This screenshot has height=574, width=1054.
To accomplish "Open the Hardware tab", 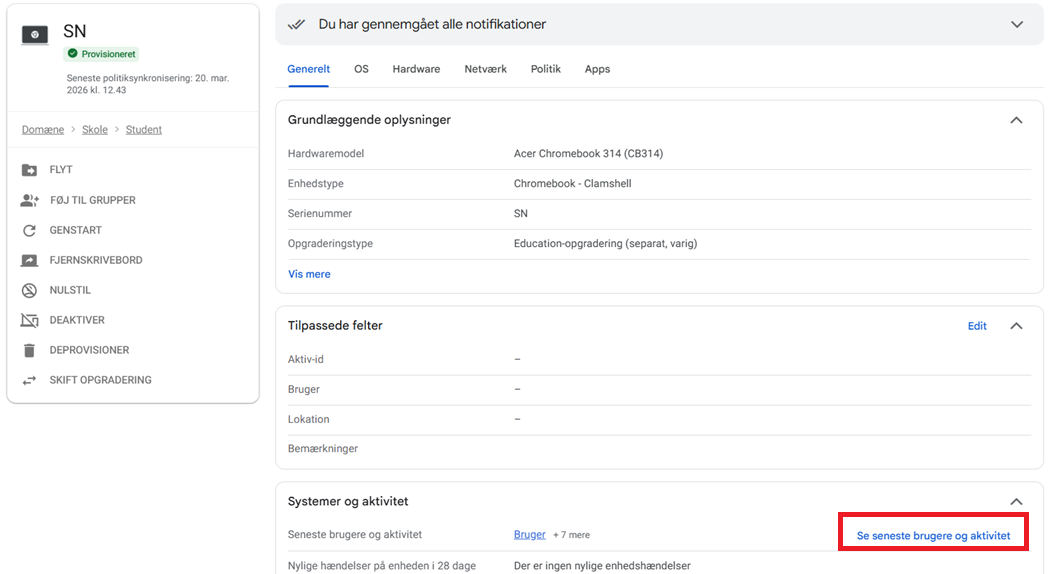I will click(x=416, y=69).
